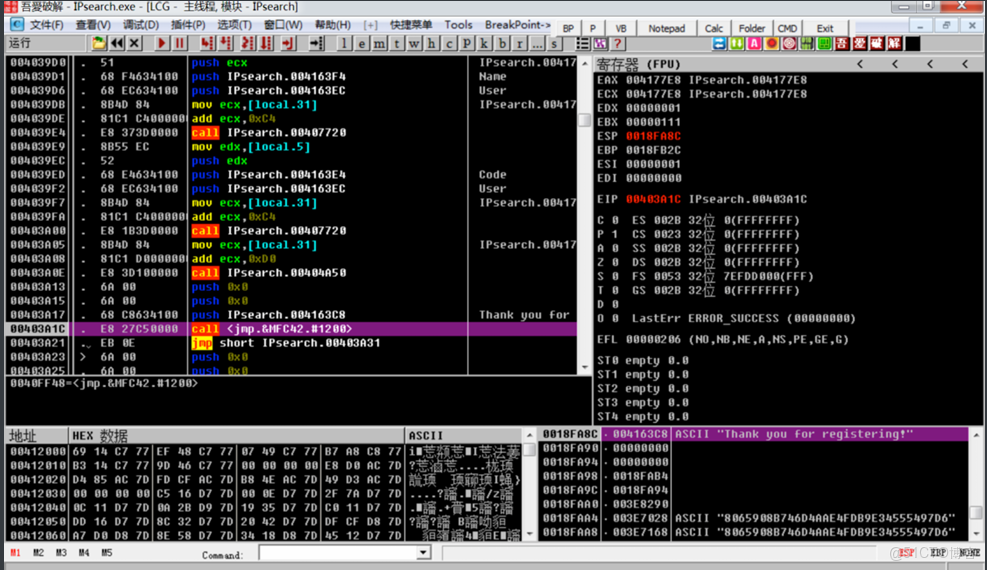Open the Tools menu
This screenshot has width=987, height=570.
[x=458, y=25]
